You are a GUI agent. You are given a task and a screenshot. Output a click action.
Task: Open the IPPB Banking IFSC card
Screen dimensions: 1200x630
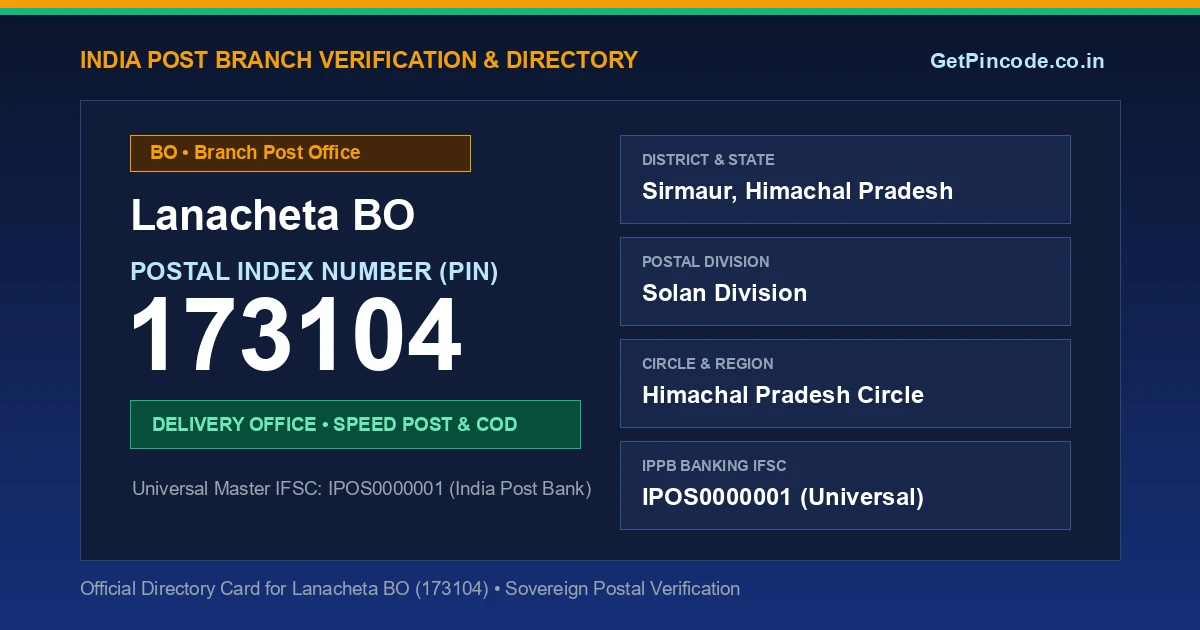point(845,485)
